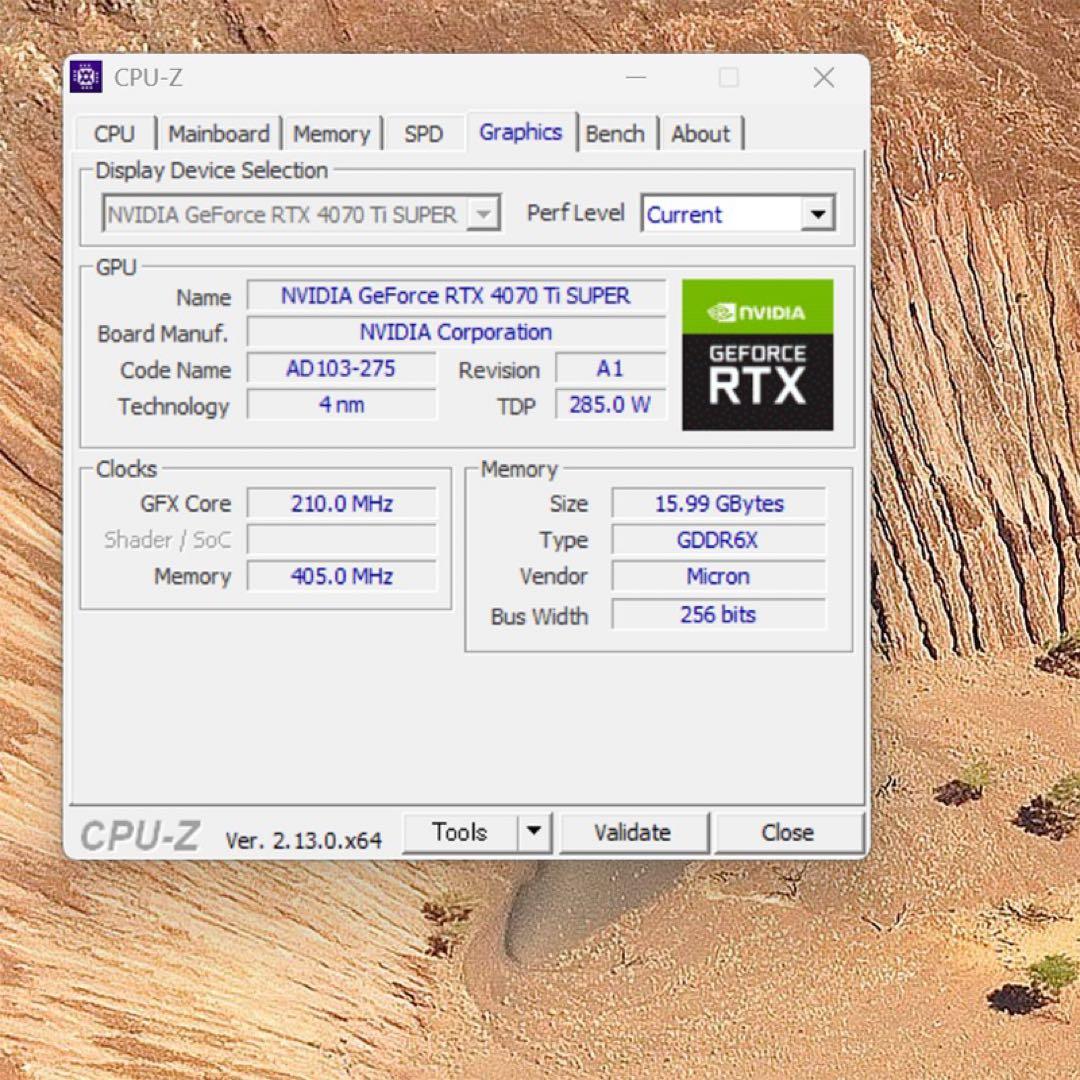Switch to the Graphics tab
The height and width of the screenshot is (1080, 1080).
point(520,132)
